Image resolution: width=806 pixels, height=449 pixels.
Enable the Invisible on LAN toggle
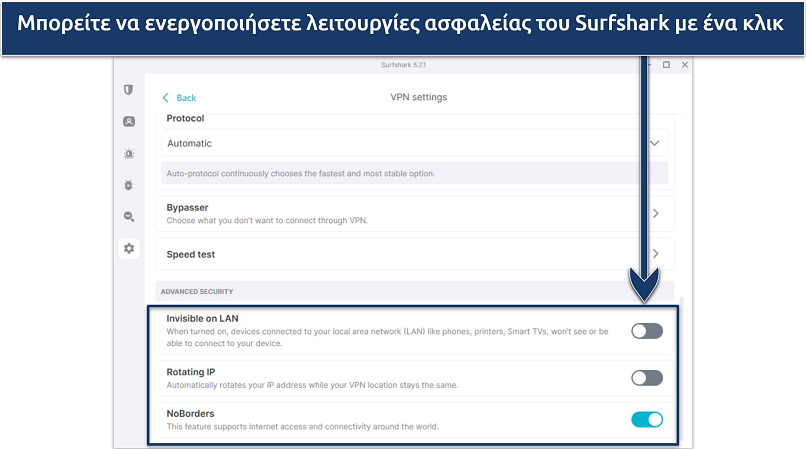pyautogui.click(x=646, y=331)
